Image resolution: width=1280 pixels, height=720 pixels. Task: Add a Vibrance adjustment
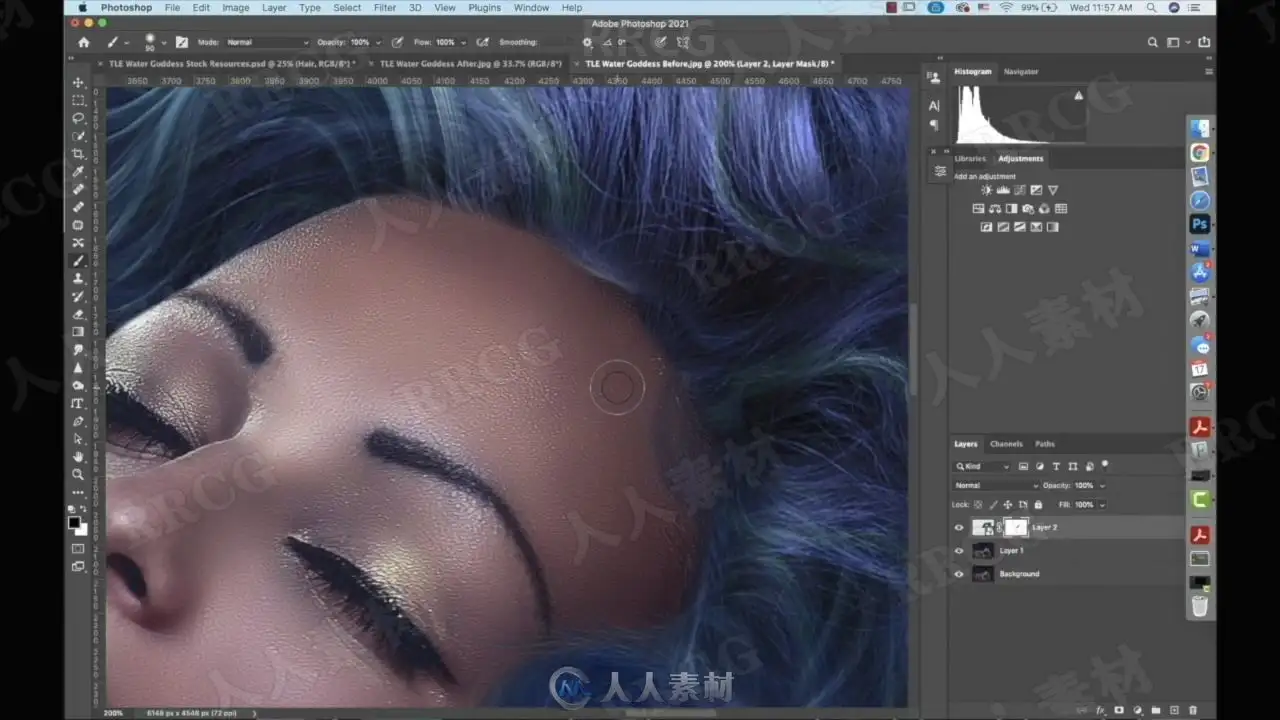(1053, 190)
